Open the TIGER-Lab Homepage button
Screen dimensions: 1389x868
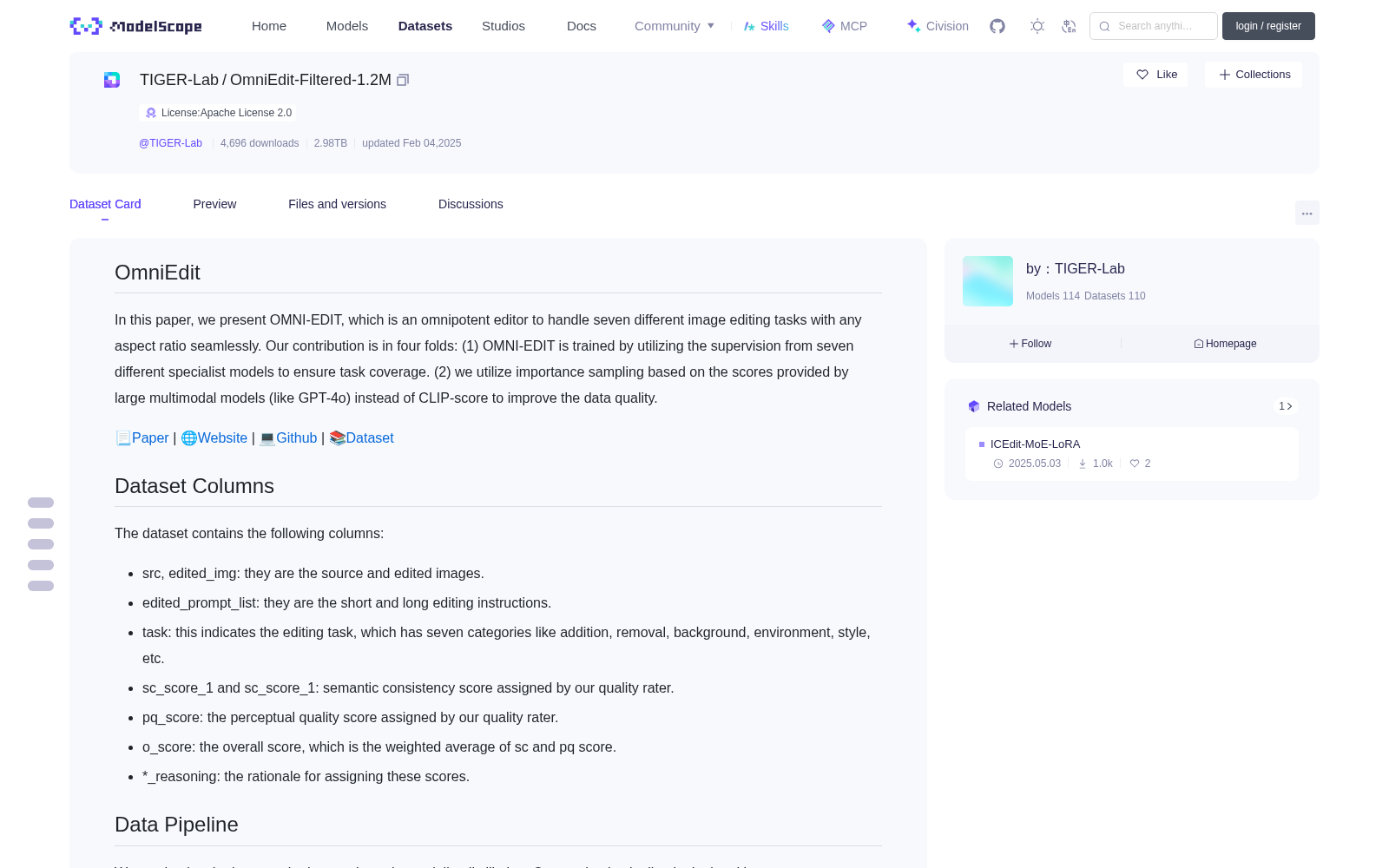pos(1225,344)
